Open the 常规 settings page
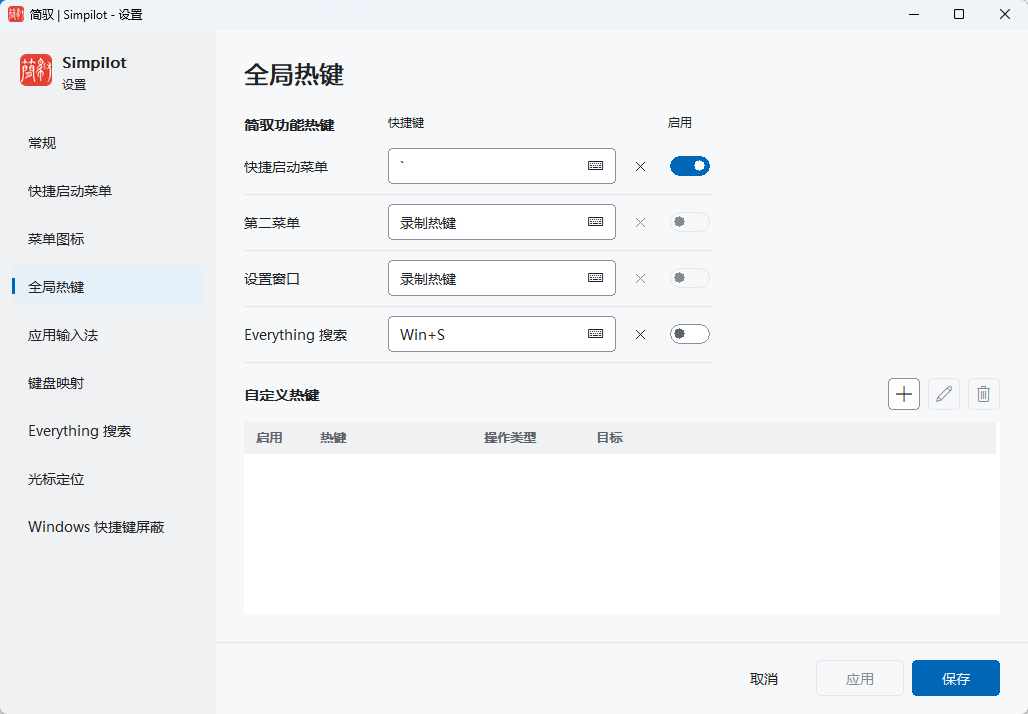The height and width of the screenshot is (714, 1028). coord(108,143)
